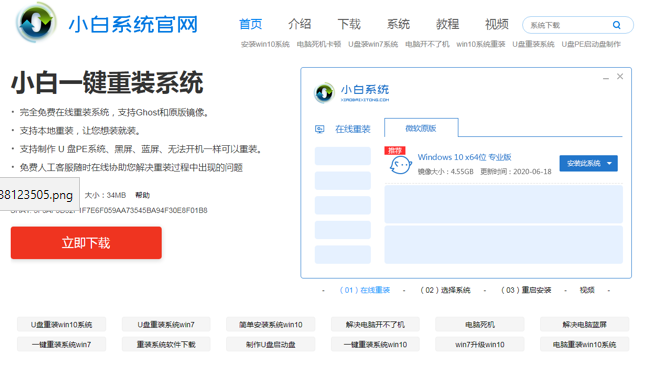
Task: Click the monitor icon beside 在线重装
Action: [320, 129]
